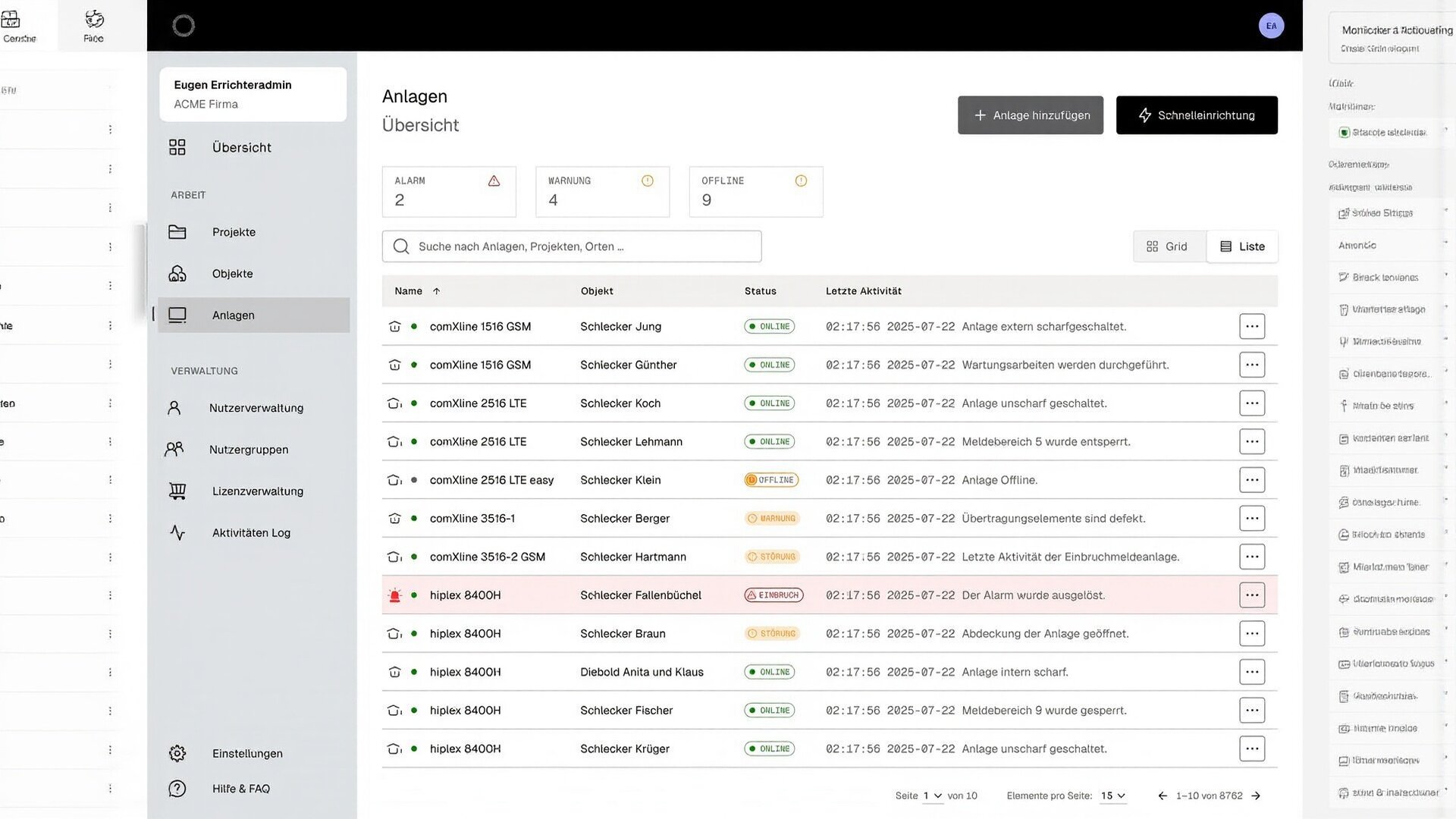Sort by Name column arrow
The height and width of the screenshot is (819, 1456).
437,291
